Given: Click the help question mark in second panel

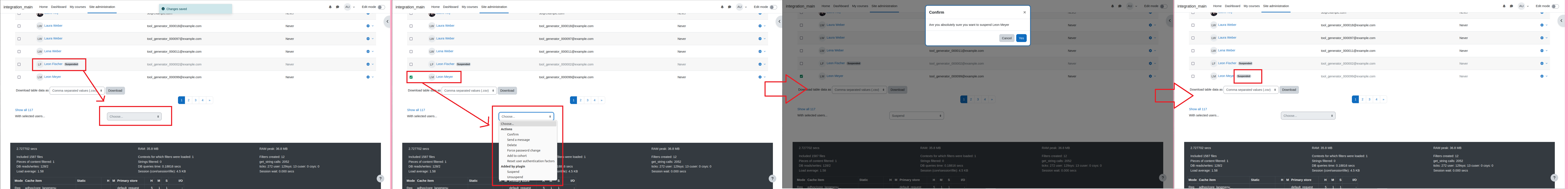Looking at the screenshot, I should pos(772,179).
